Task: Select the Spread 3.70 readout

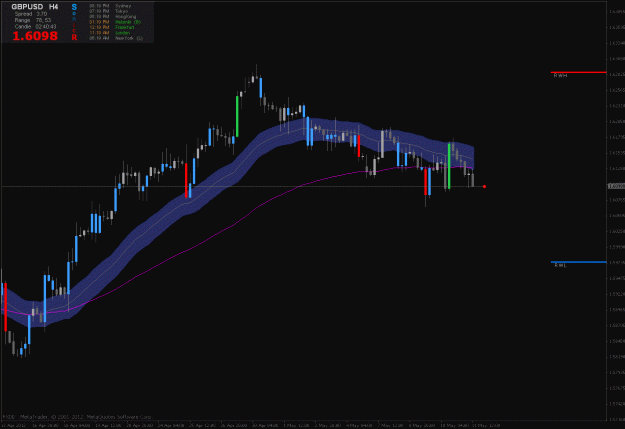Action: pos(31,14)
